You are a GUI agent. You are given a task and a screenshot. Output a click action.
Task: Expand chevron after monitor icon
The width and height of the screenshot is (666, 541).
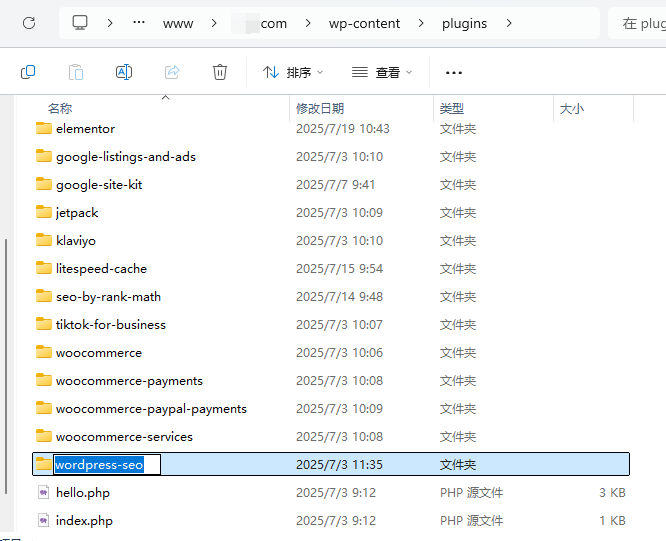tap(110, 23)
